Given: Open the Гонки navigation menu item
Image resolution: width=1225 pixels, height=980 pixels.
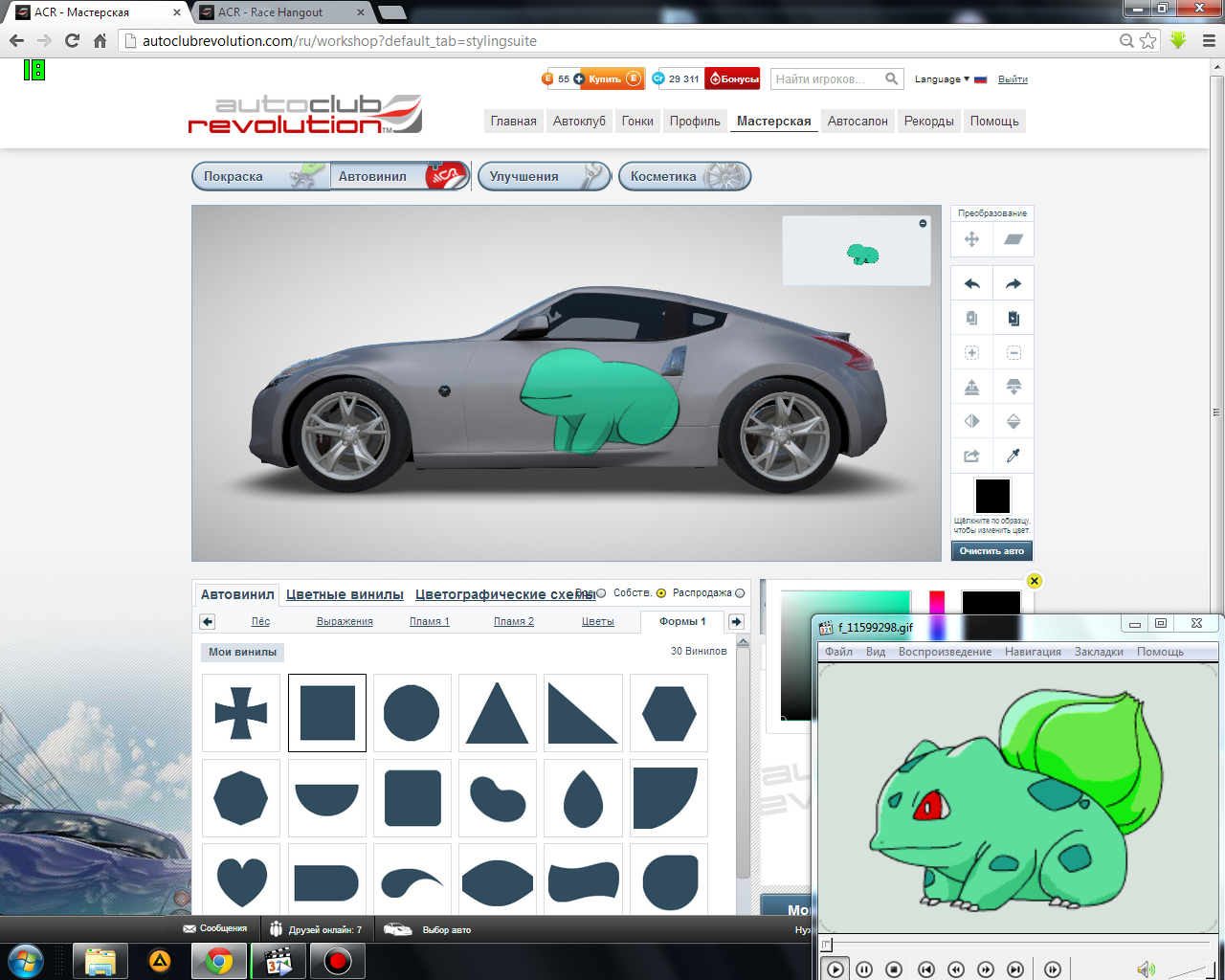Looking at the screenshot, I should click(x=637, y=121).
